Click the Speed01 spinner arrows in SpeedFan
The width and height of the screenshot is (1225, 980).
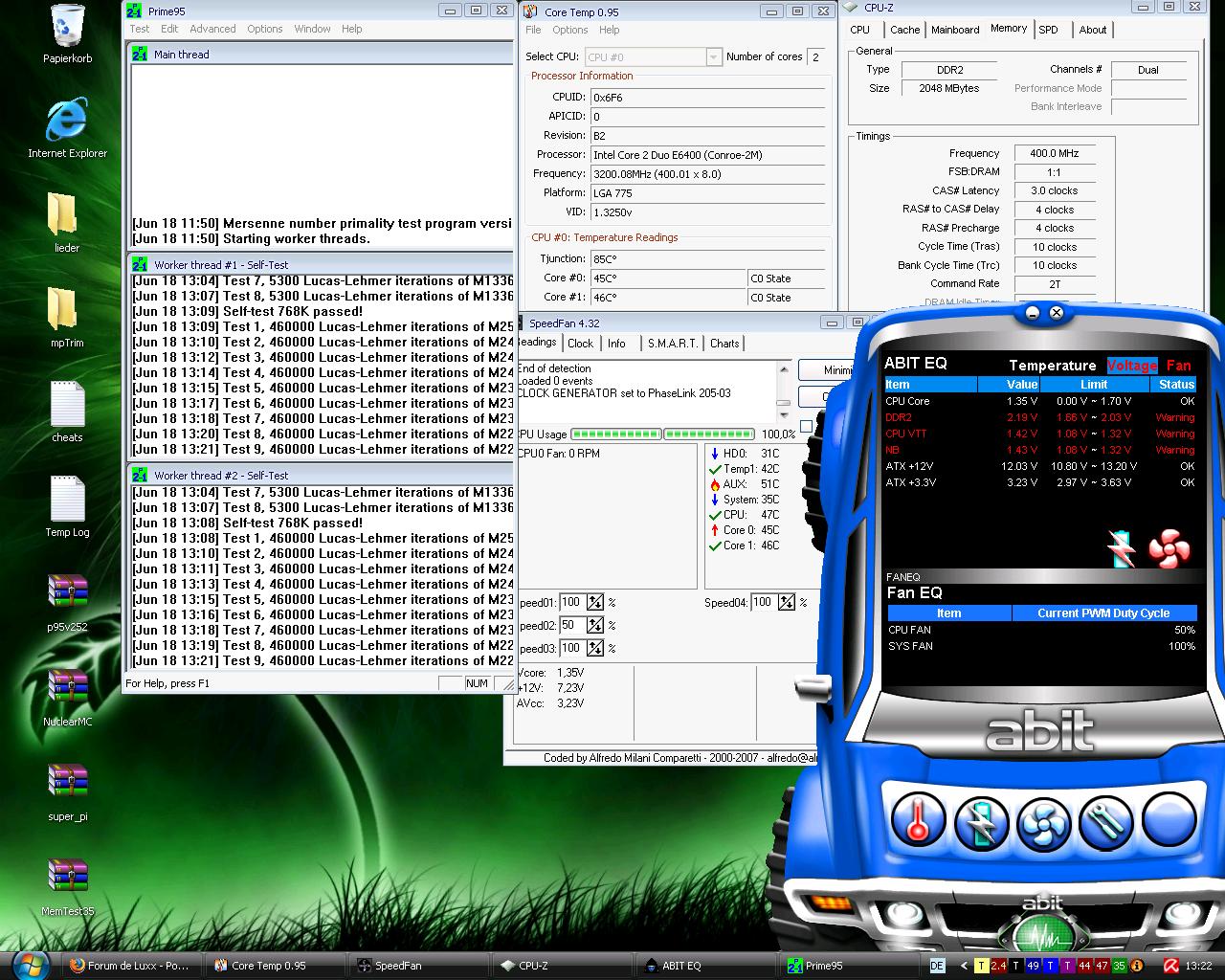(x=595, y=602)
